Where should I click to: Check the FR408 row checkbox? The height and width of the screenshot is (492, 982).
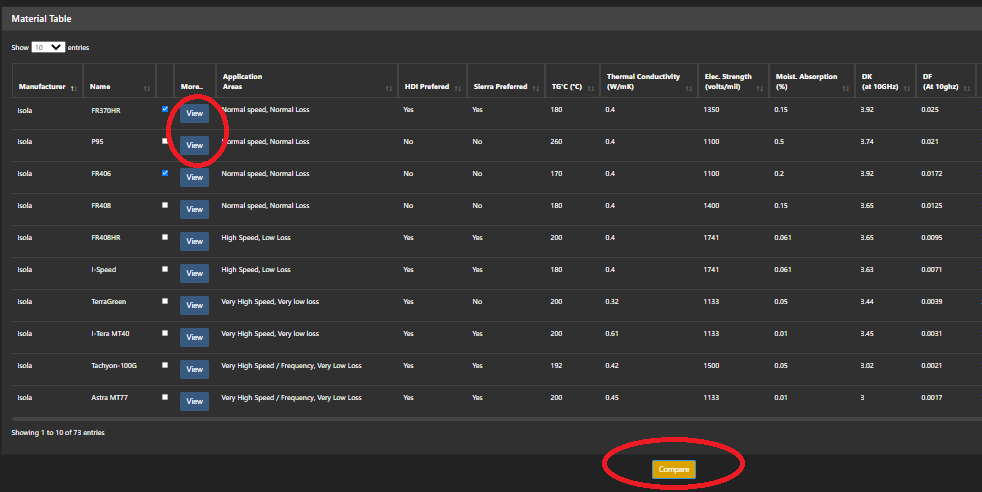click(x=165, y=205)
